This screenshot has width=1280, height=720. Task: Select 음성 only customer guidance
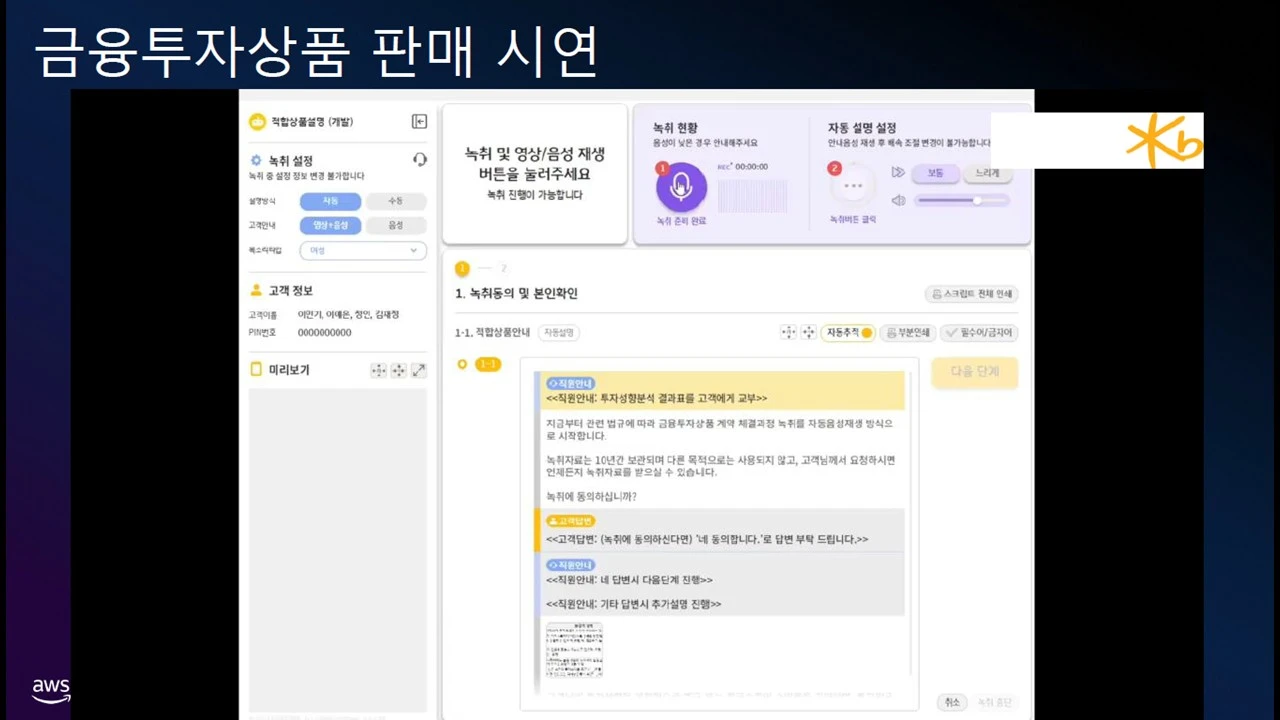396,226
